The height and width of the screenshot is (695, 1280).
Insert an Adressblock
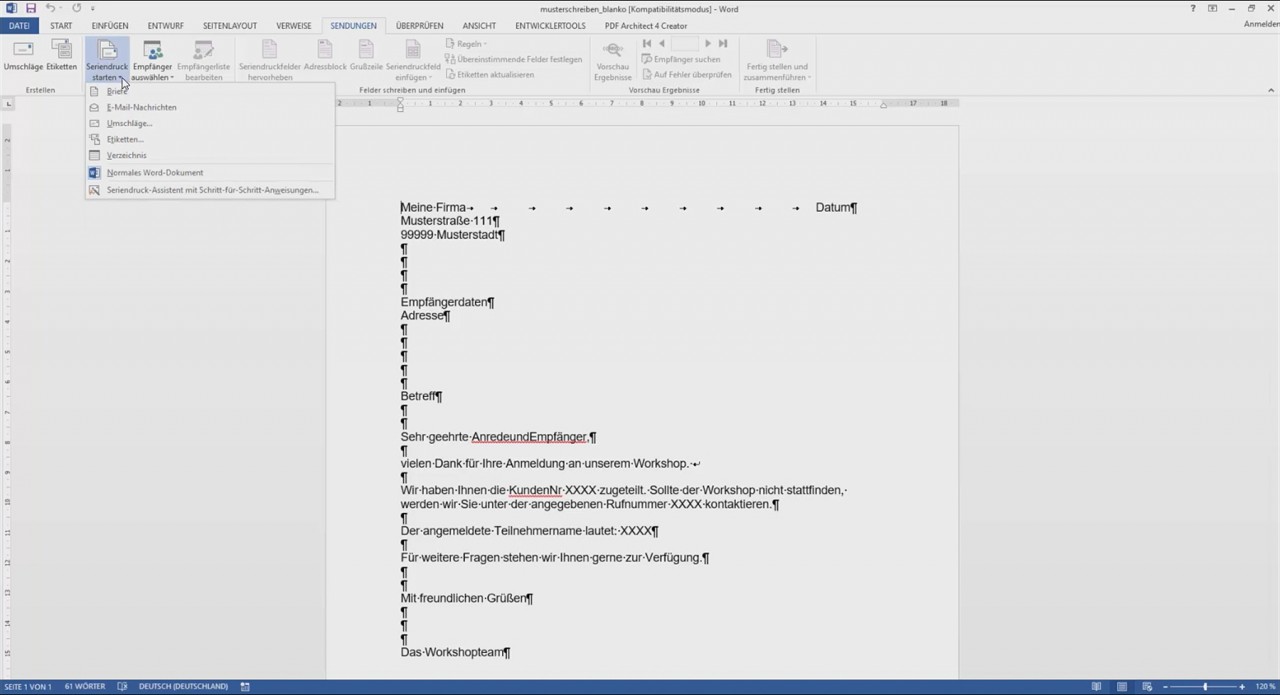click(324, 55)
